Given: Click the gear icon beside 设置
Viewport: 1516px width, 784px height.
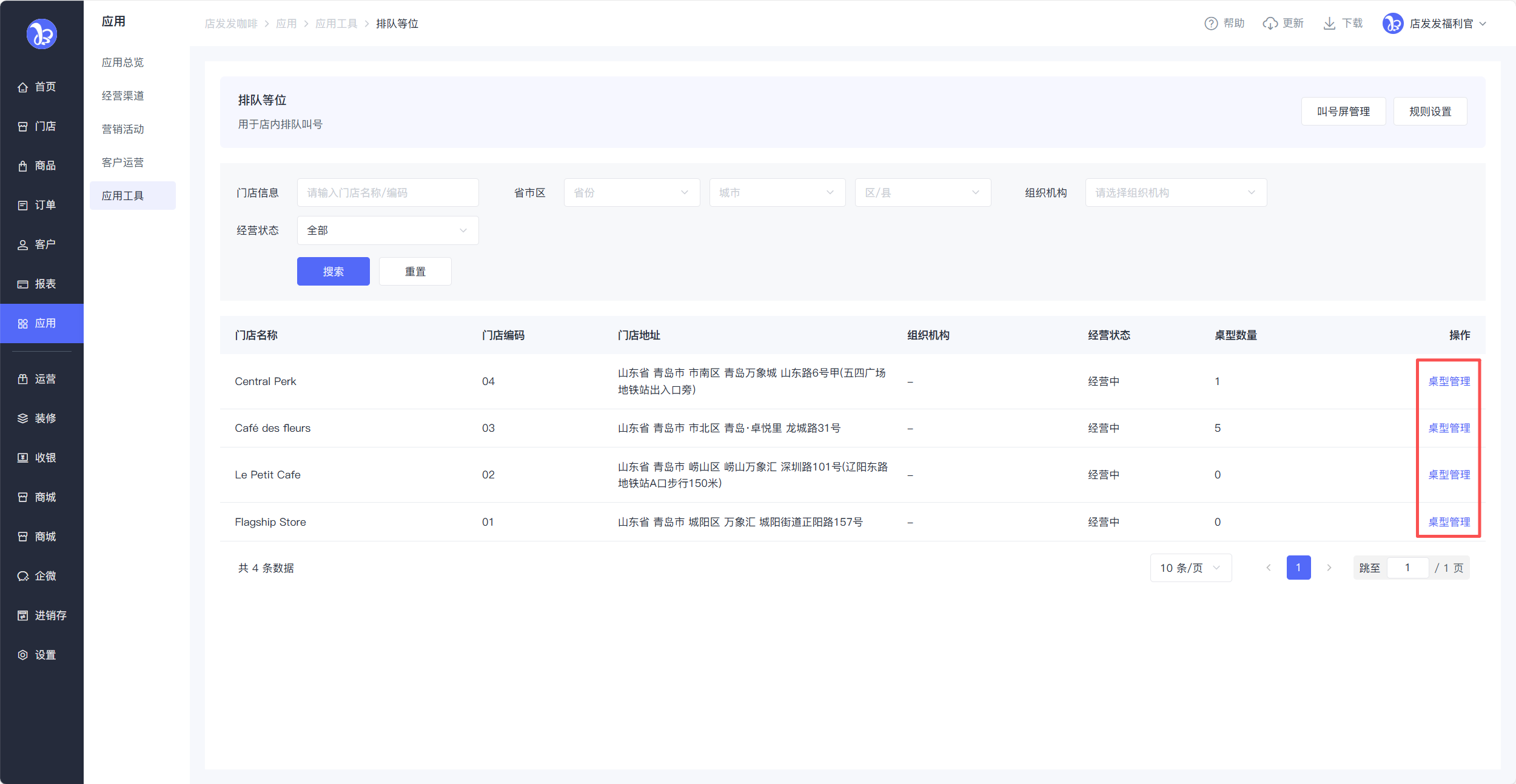Looking at the screenshot, I should point(22,655).
